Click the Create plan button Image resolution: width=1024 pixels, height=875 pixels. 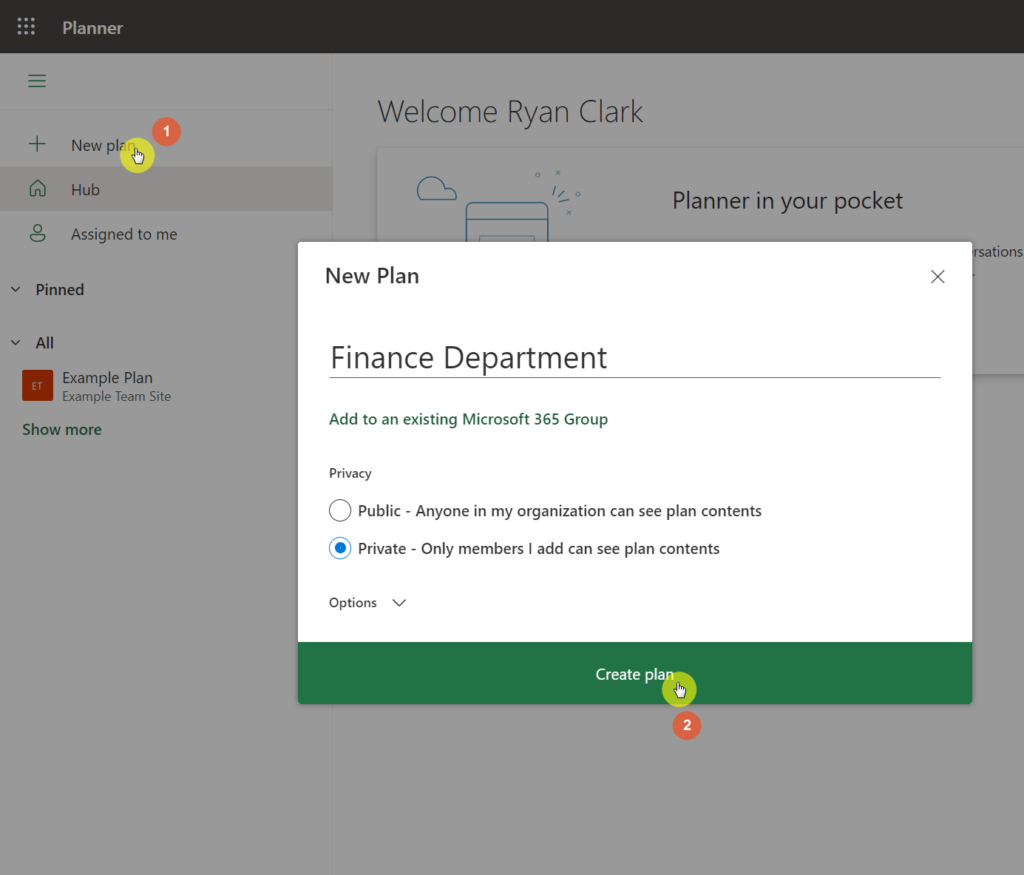tap(635, 673)
